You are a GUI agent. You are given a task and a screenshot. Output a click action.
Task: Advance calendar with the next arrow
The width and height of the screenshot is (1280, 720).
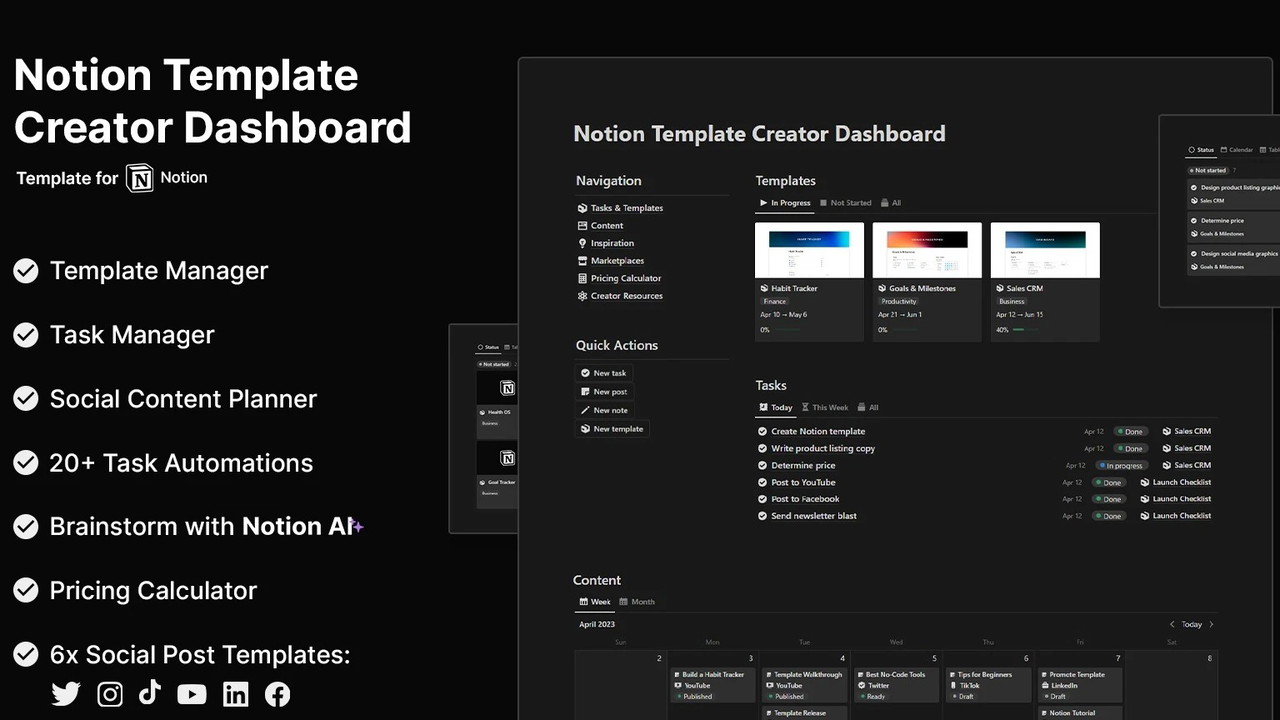point(1211,625)
